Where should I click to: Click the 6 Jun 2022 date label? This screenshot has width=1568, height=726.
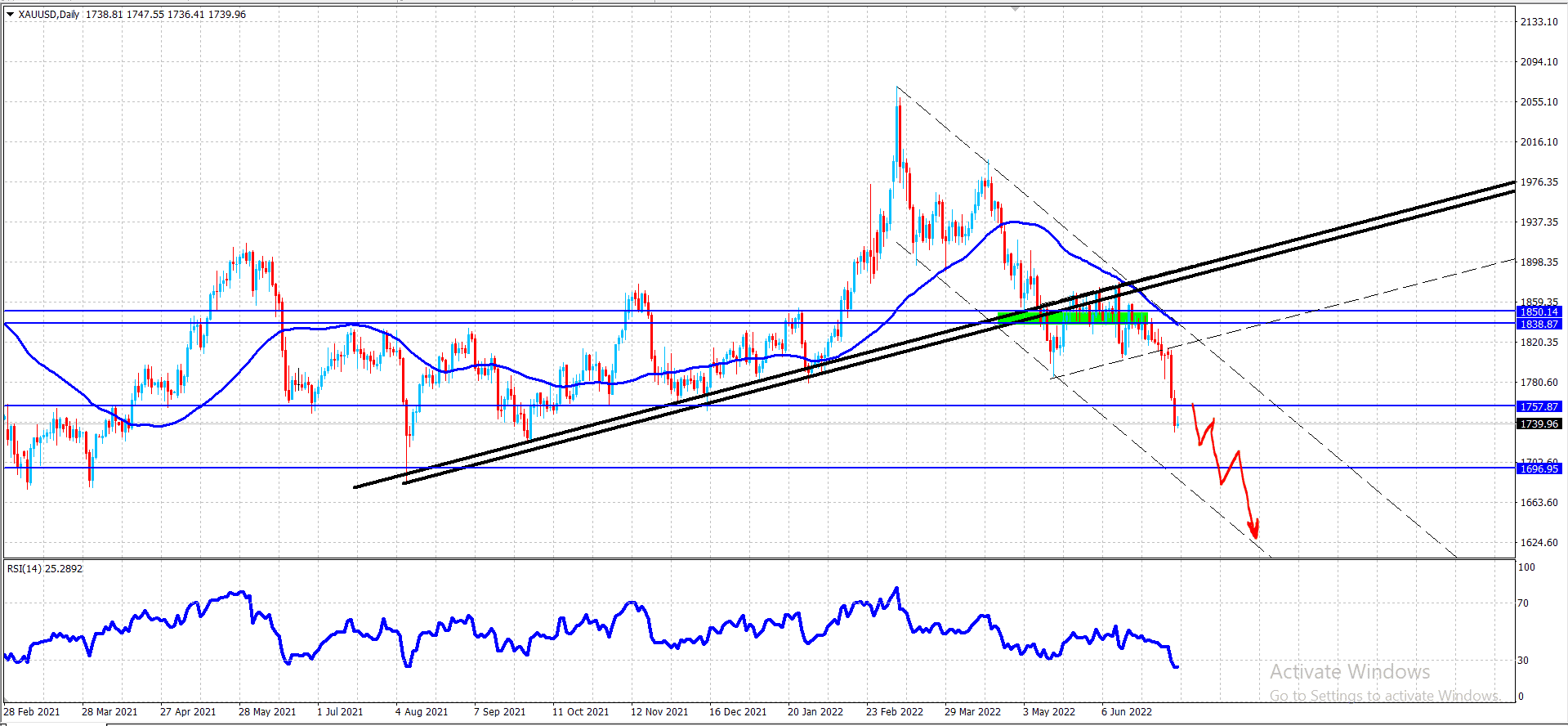[1127, 711]
